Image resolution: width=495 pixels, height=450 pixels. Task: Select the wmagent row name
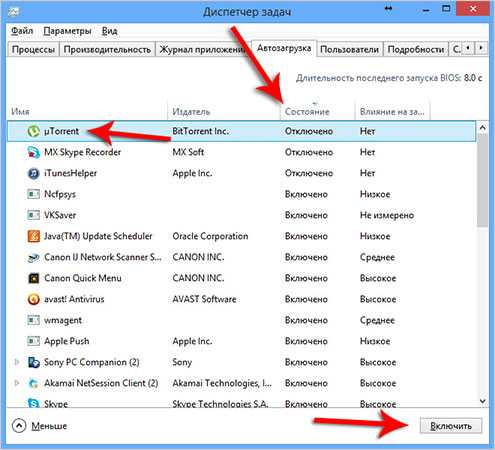pyautogui.click(x=63, y=320)
